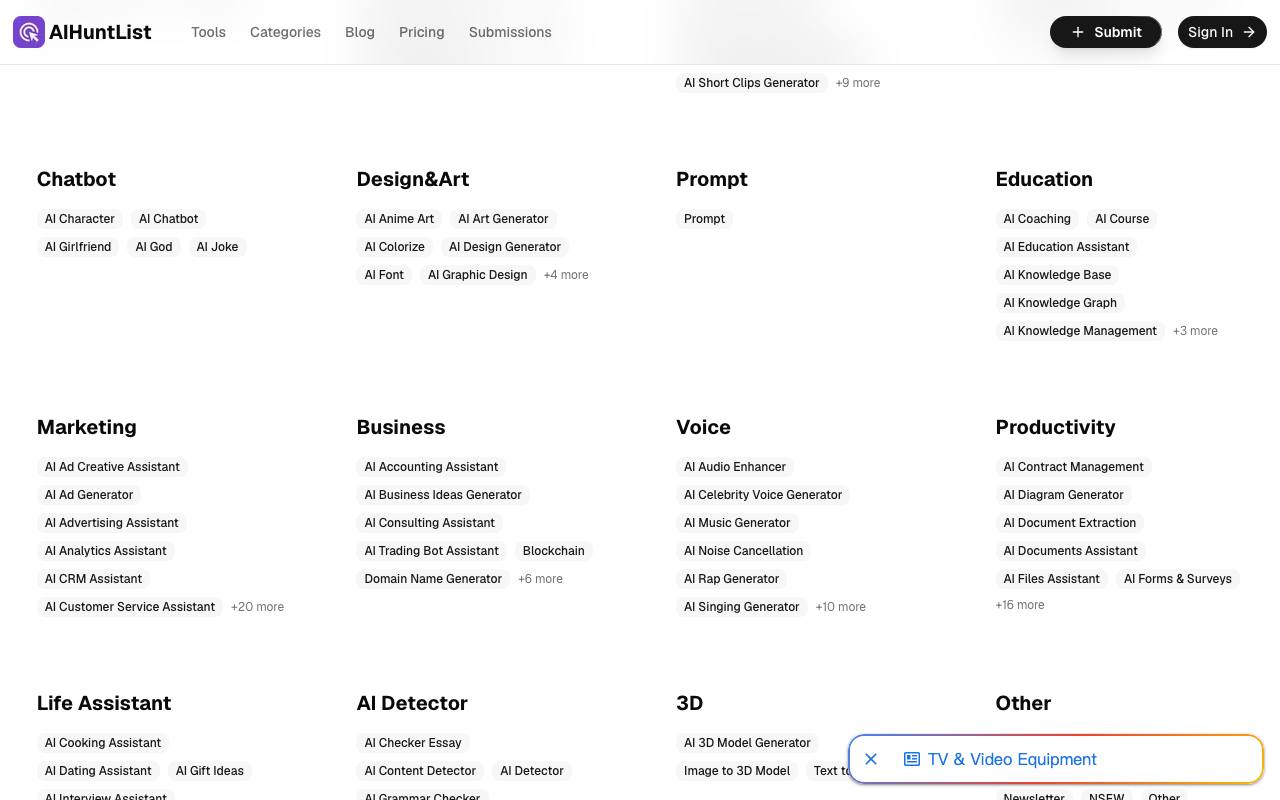Open the AI Forms & Surveys tag
The height and width of the screenshot is (800, 1280).
click(x=1178, y=579)
